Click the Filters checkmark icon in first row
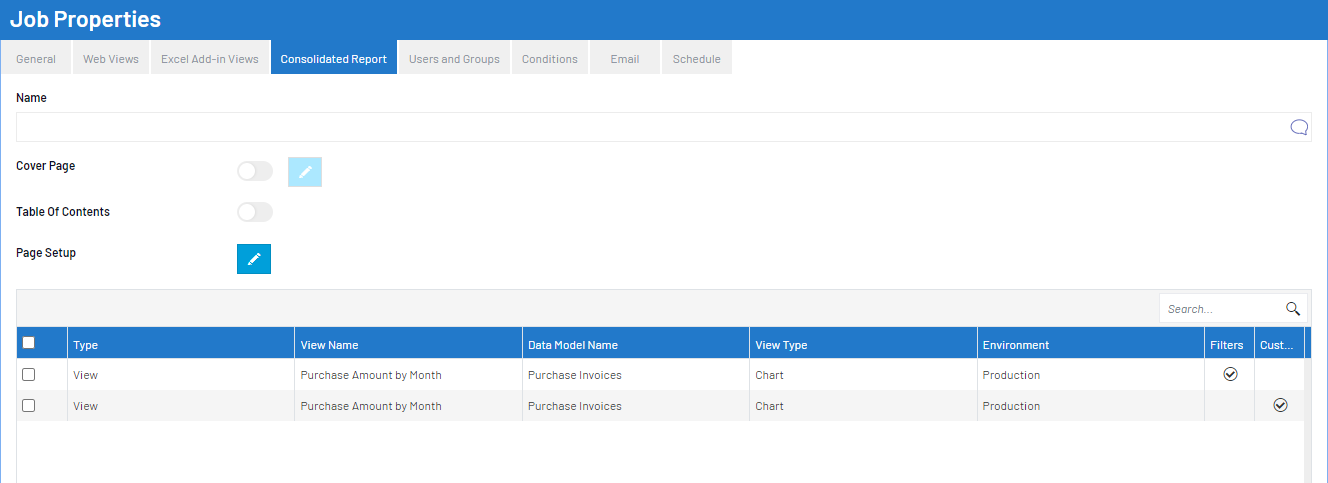The height and width of the screenshot is (483, 1328). tap(1230, 375)
